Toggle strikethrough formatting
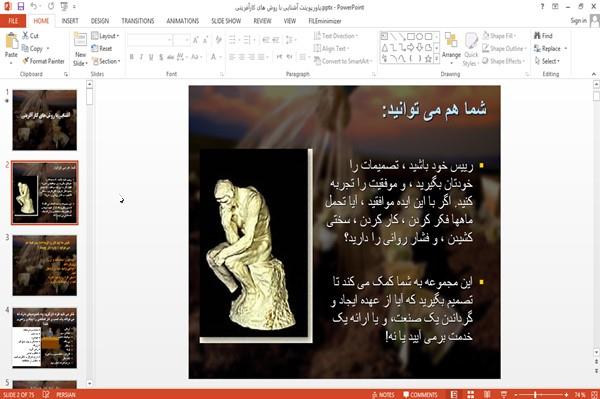This screenshot has width=600, height=399. pyautogui.click(x=170, y=57)
